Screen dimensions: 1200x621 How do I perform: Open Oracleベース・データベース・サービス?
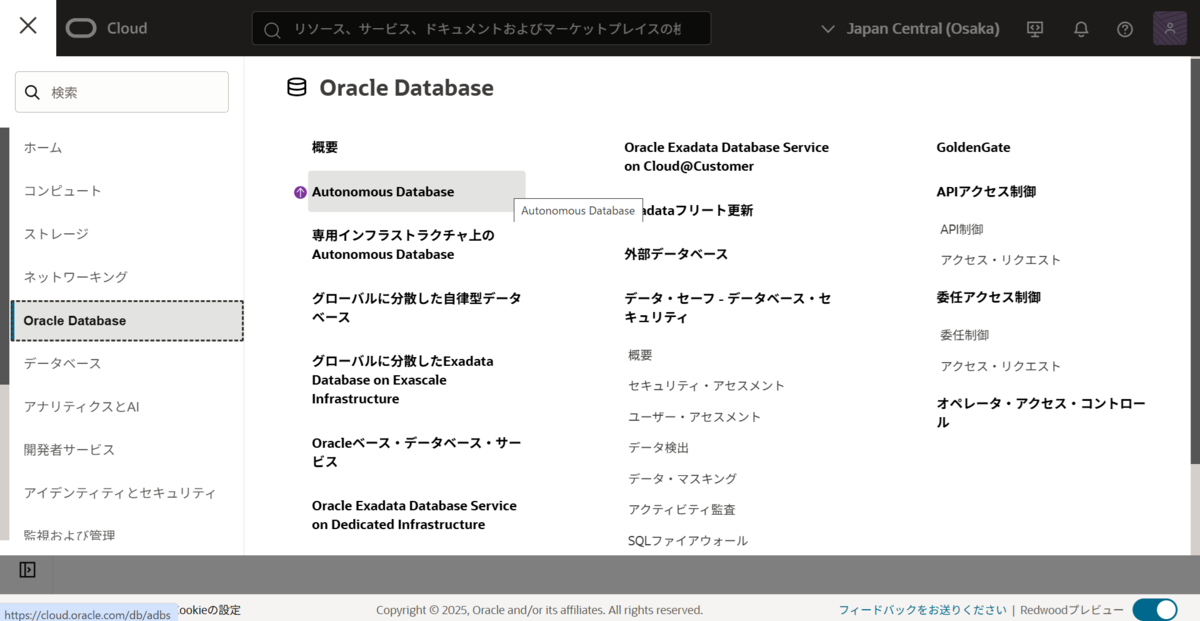click(x=416, y=452)
